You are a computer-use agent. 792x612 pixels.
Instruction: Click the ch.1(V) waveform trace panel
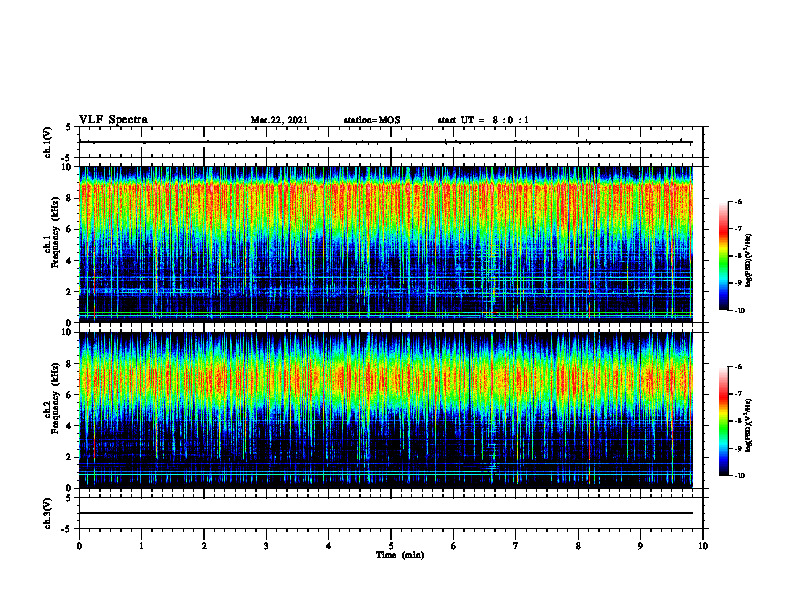[391, 142]
